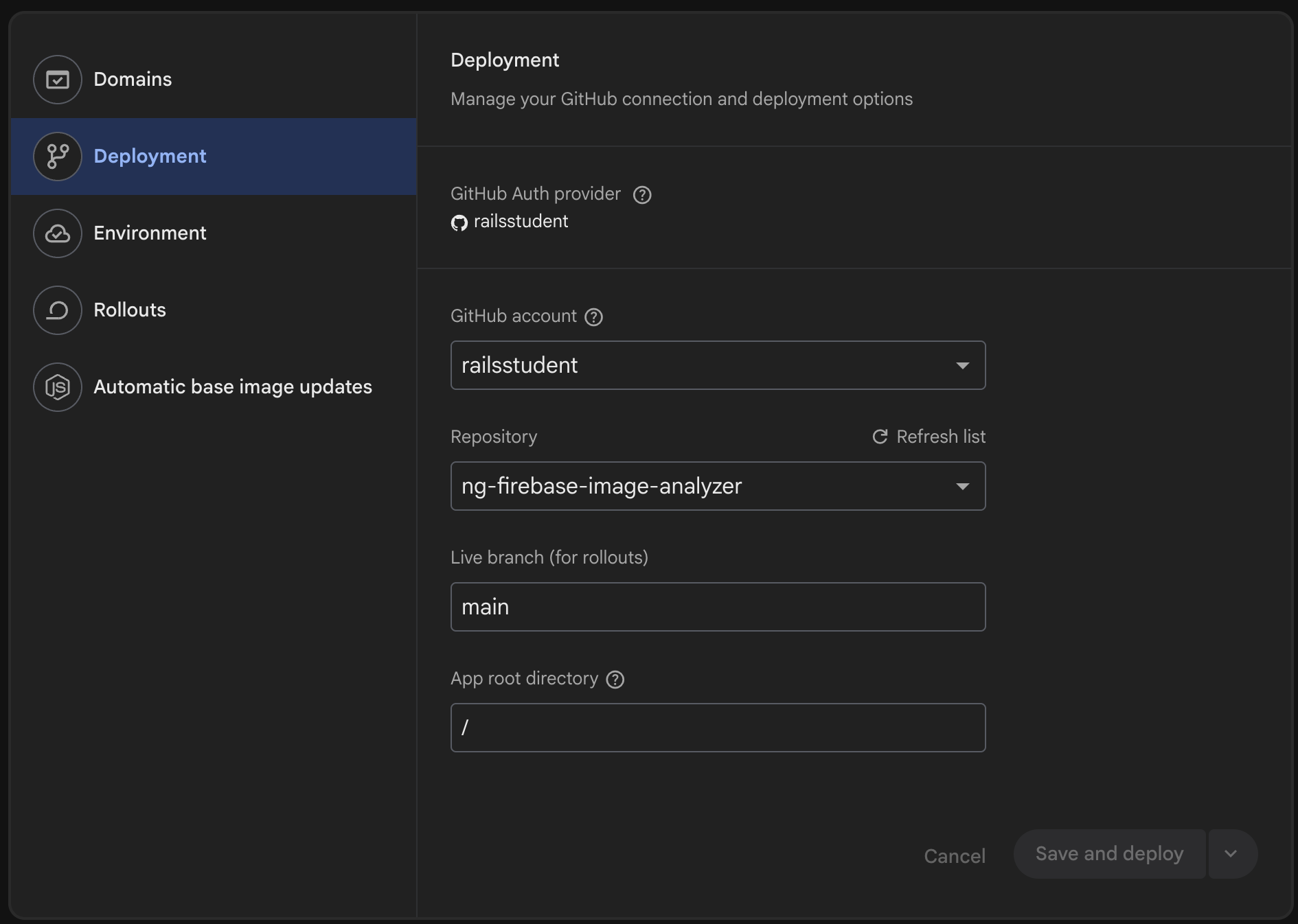The image size is (1298, 924).
Task: Click the Deployment panel heading
Action: (x=505, y=60)
